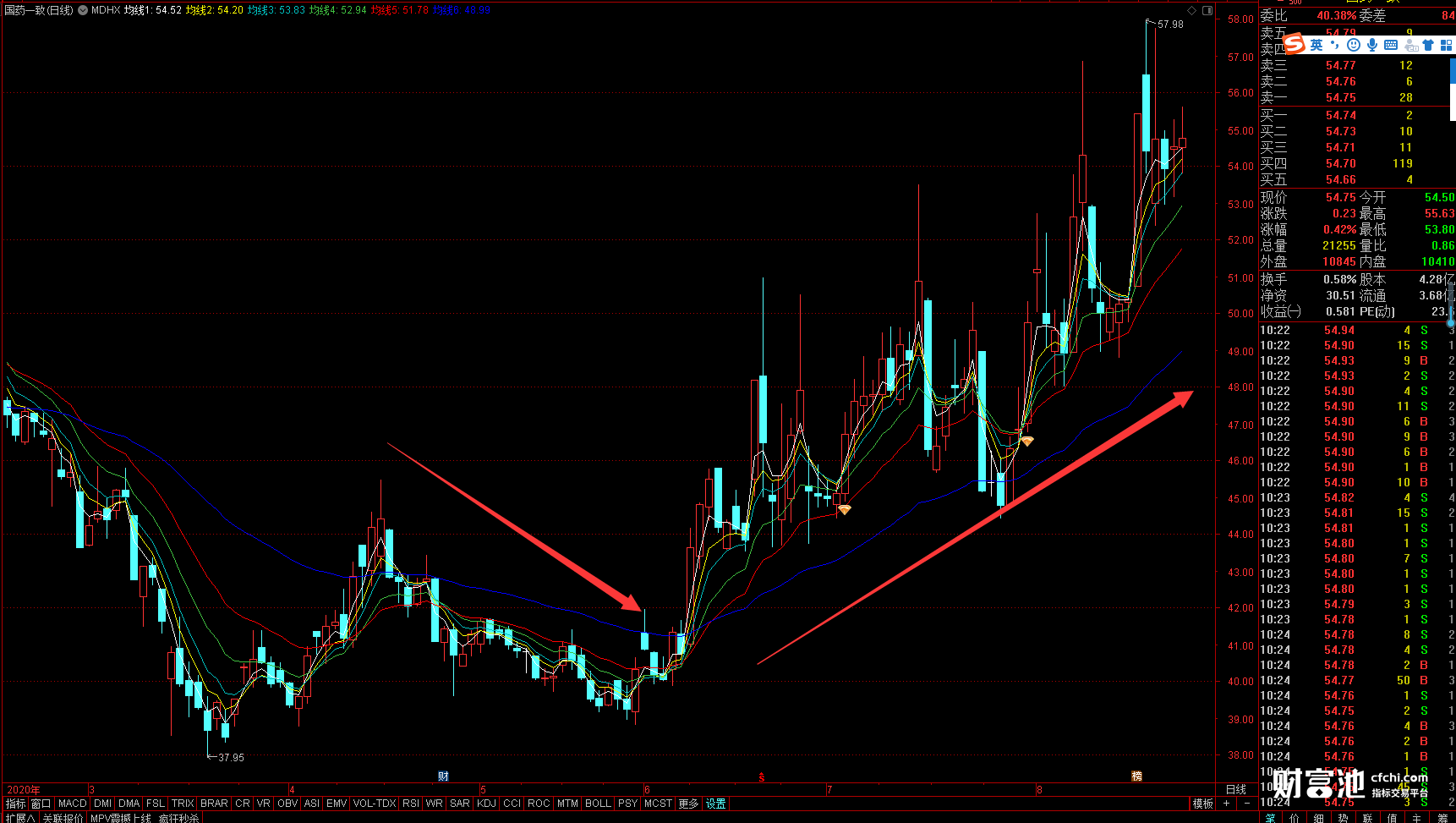Select the VOL-TDX indicator
The width and height of the screenshot is (1456, 823).
pos(375,804)
